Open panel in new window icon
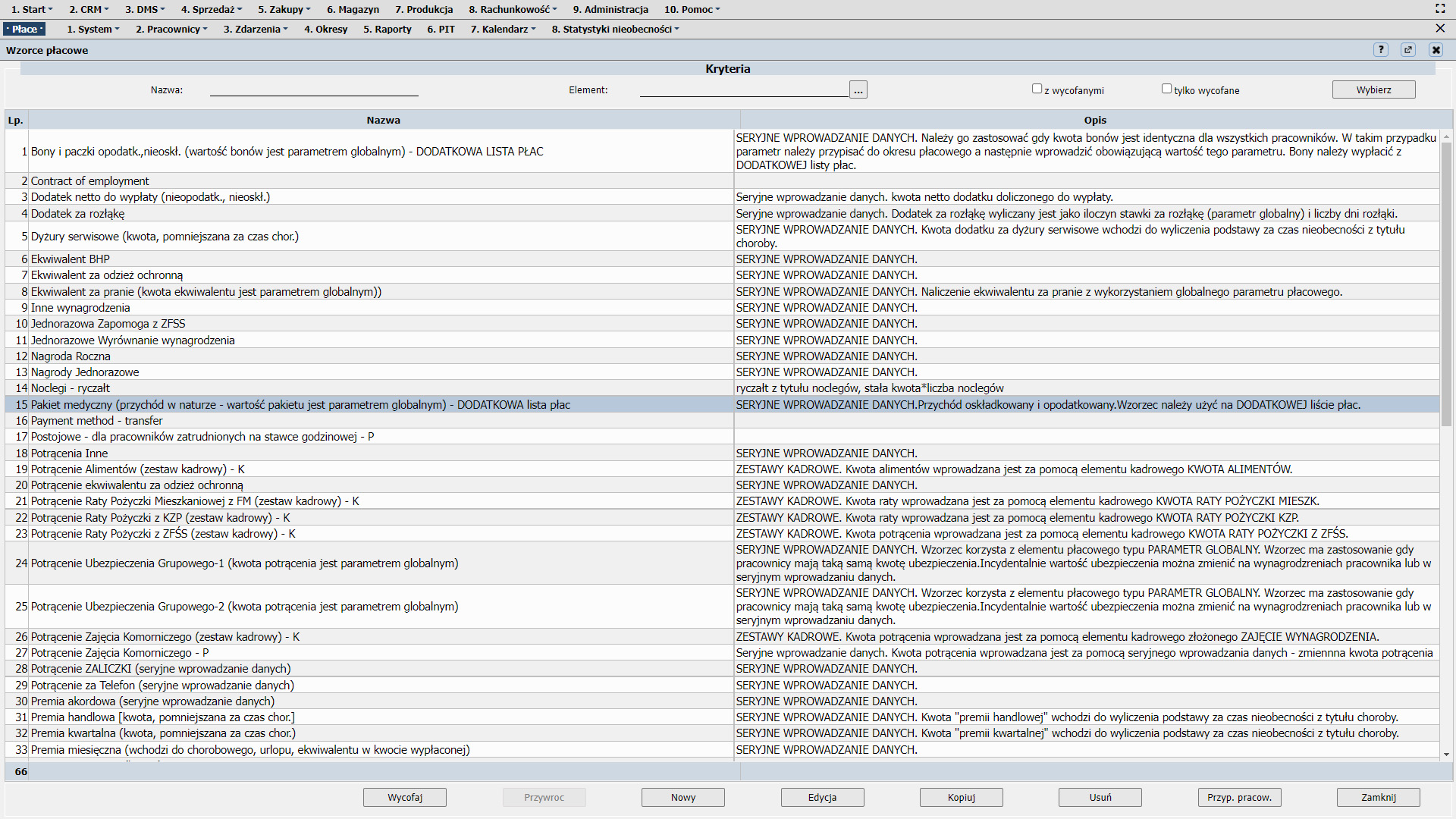Image resolution: width=1456 pixels, height=819 pixels. [x=1408, y=50]
